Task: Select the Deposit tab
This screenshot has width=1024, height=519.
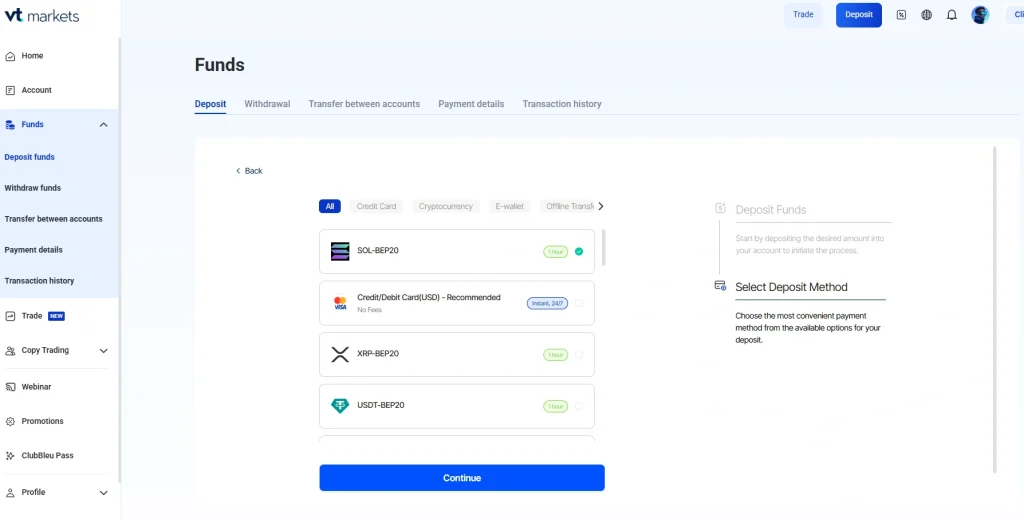Action: [210, 104]
